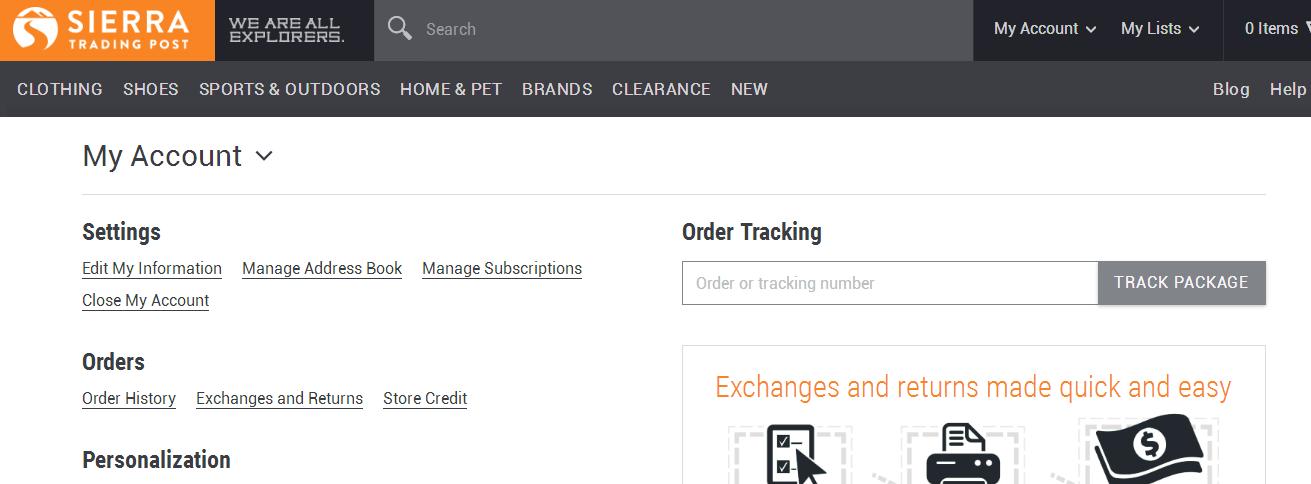Expand the My Account page title chevron
The width and height of the screenshot is (1311, 484).
[x=264, y=156]
